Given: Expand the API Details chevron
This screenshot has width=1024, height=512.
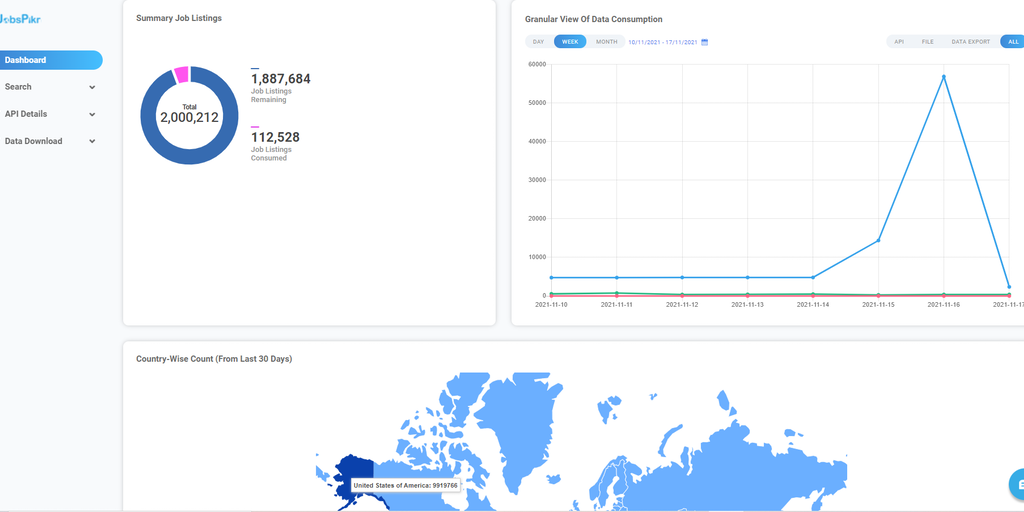Looking at the screenshot, I should [x=92, y=114].
